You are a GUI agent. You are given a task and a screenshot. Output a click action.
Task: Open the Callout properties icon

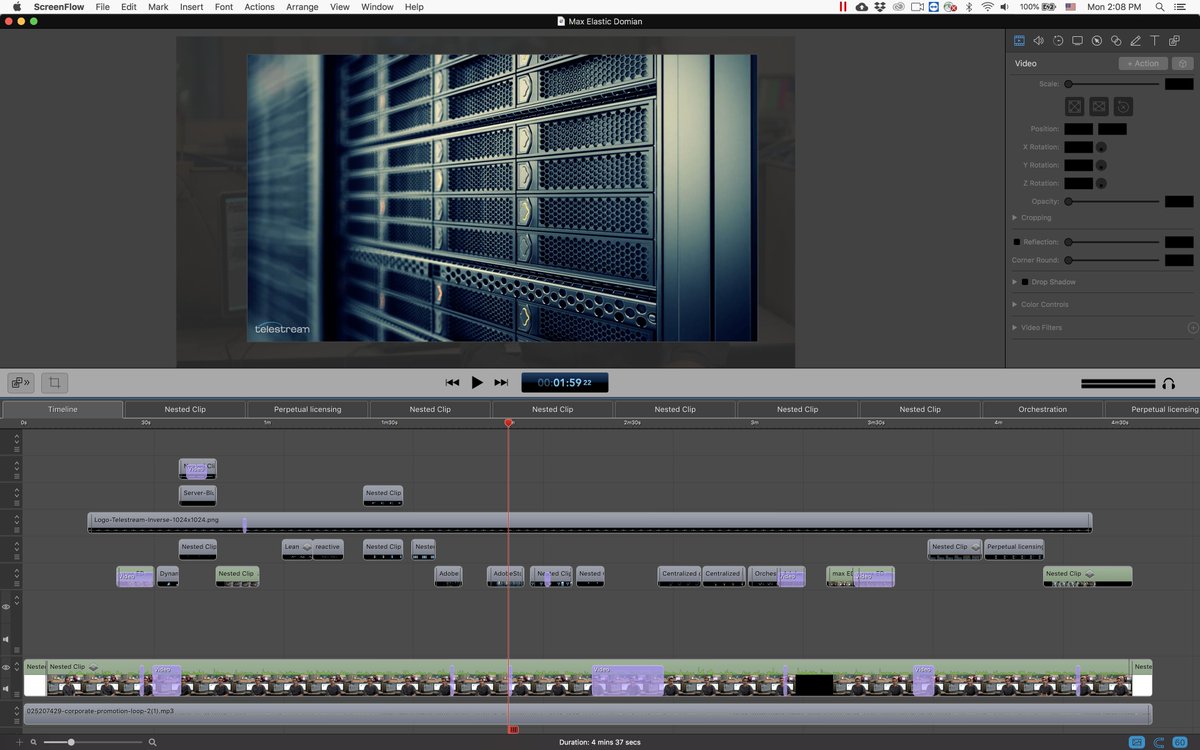pyautogui.click(x=1097, y=41)
